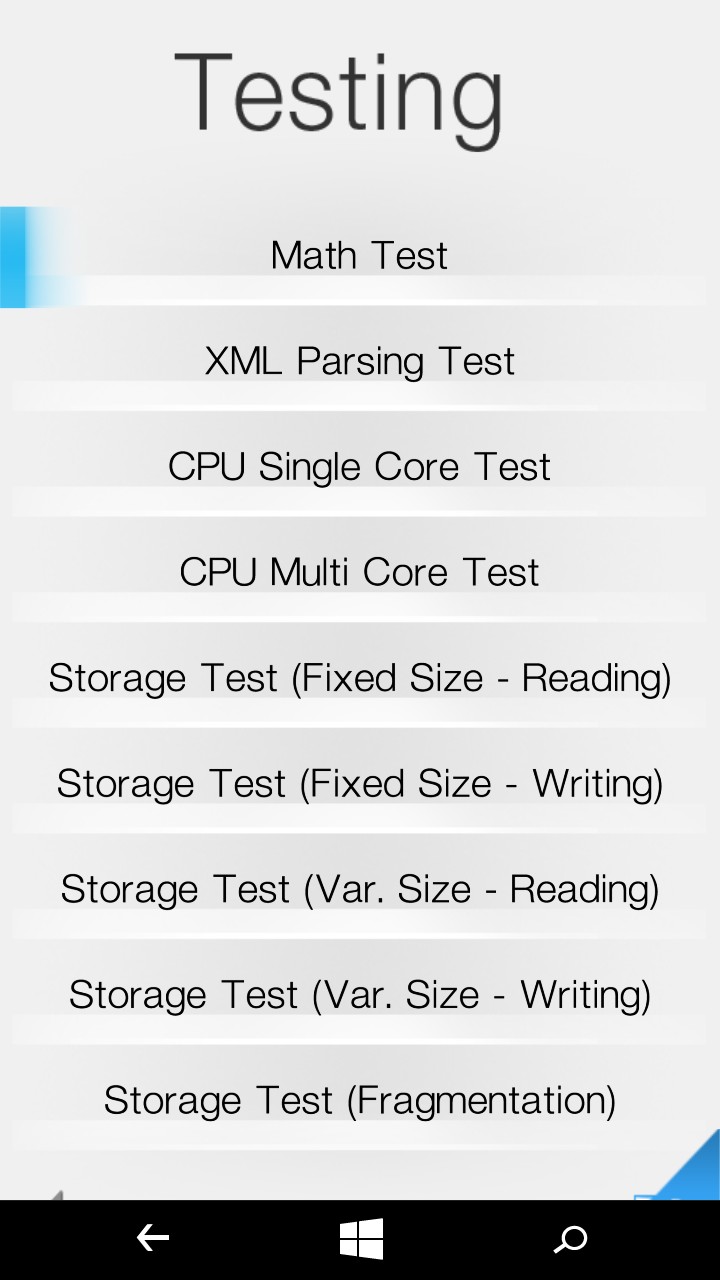720x1280 pixels.
Task: Click the small gray arrow at bottom left
Action: (56, 1194)
